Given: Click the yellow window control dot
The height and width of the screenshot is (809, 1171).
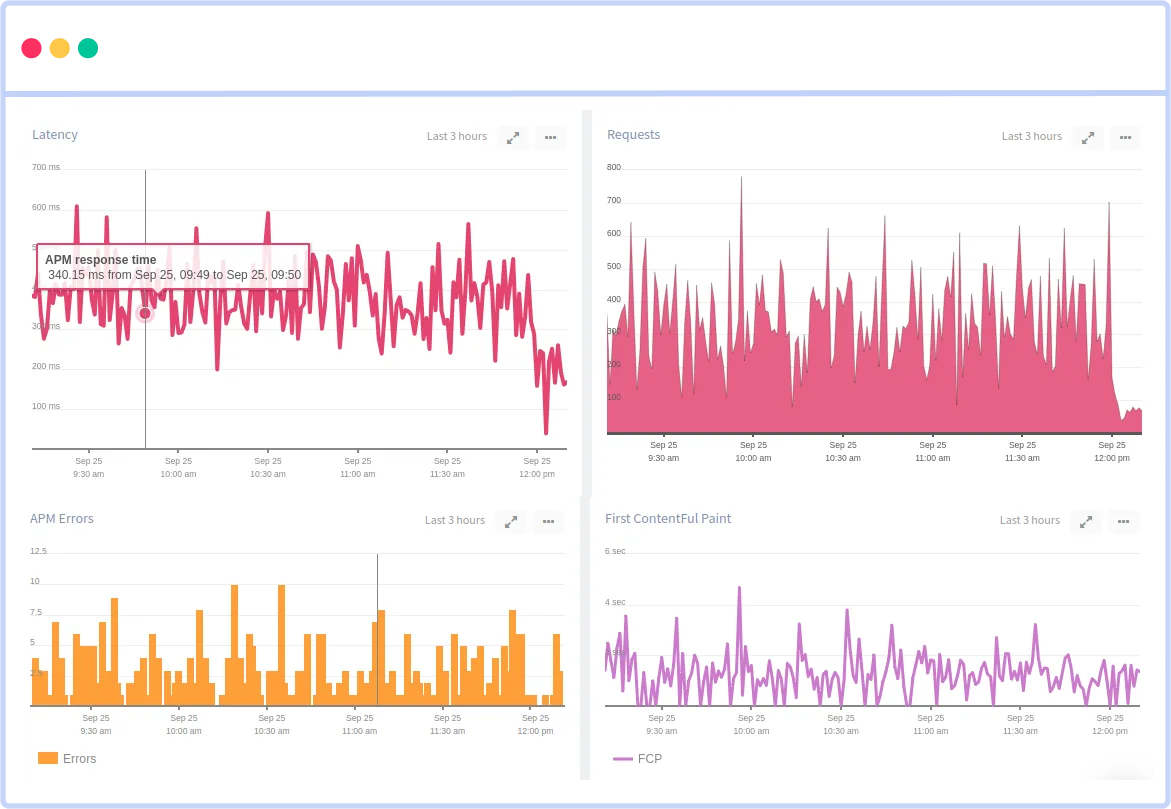Looking at the screenshot, I should [x=60, y=48].
